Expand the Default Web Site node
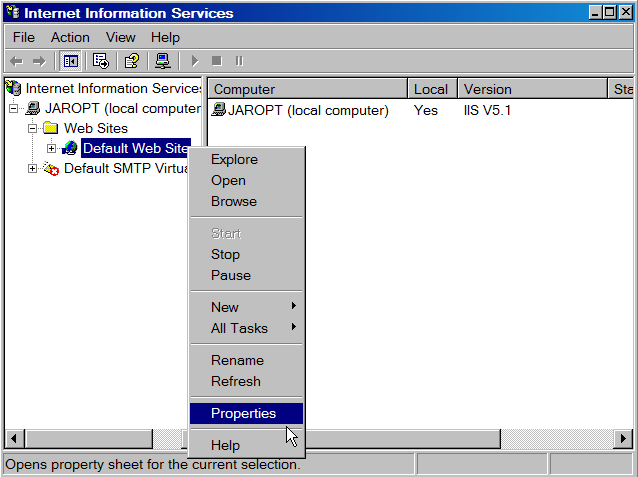This screenshot has height=477, width=638. (x=51, y=149)
